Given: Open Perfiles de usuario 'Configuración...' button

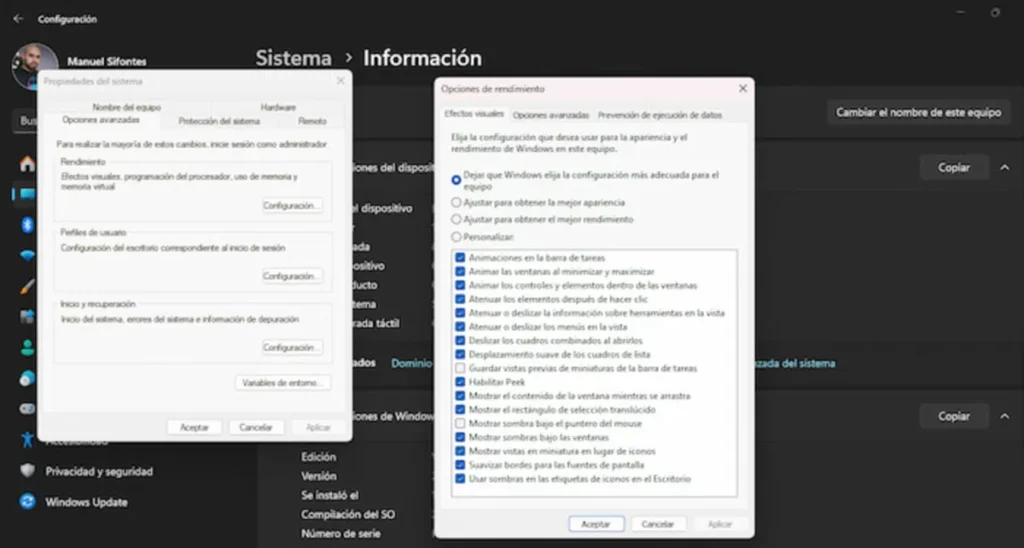Looking at the screenshot, I should 292,276.
